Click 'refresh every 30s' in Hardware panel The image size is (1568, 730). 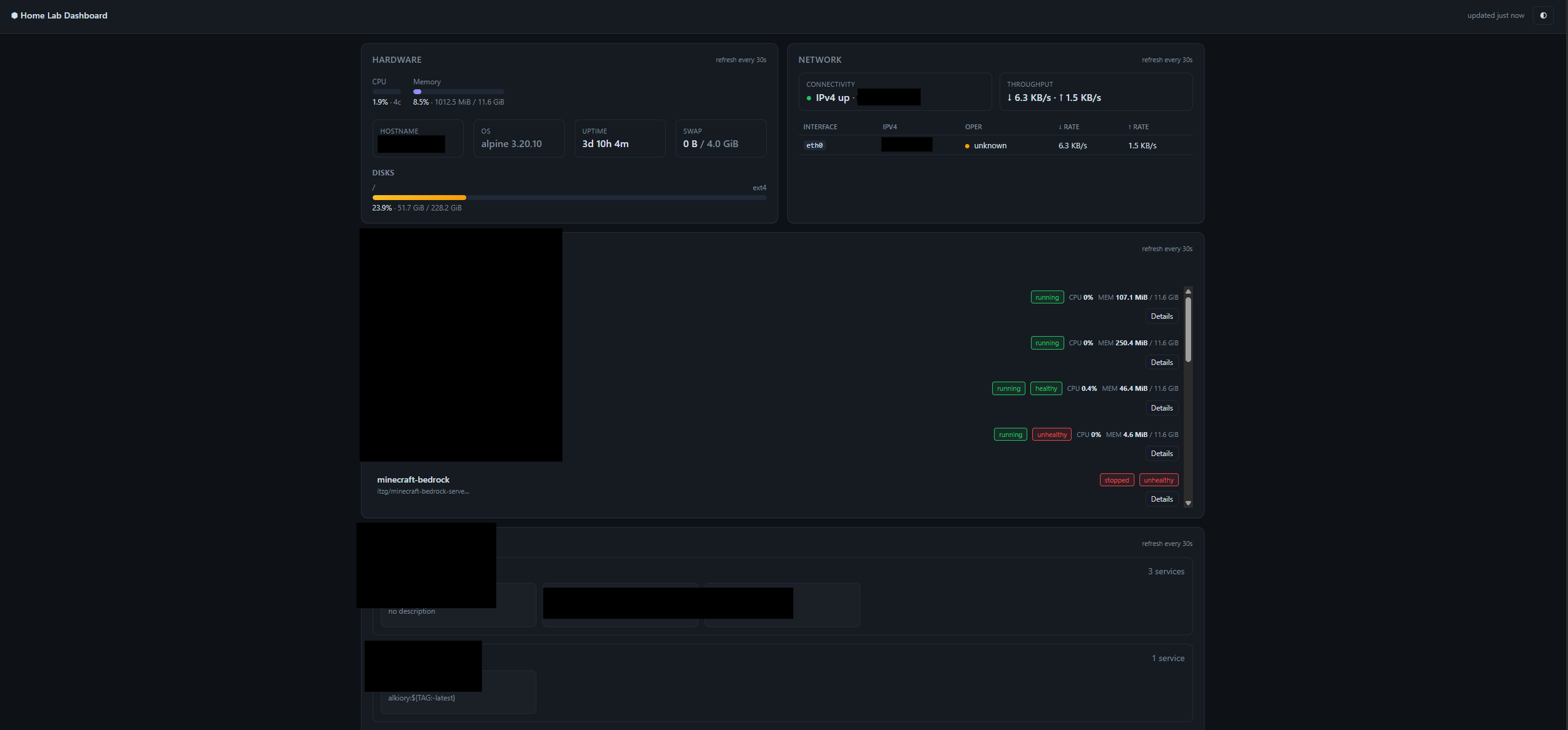[x=741, y=60]
